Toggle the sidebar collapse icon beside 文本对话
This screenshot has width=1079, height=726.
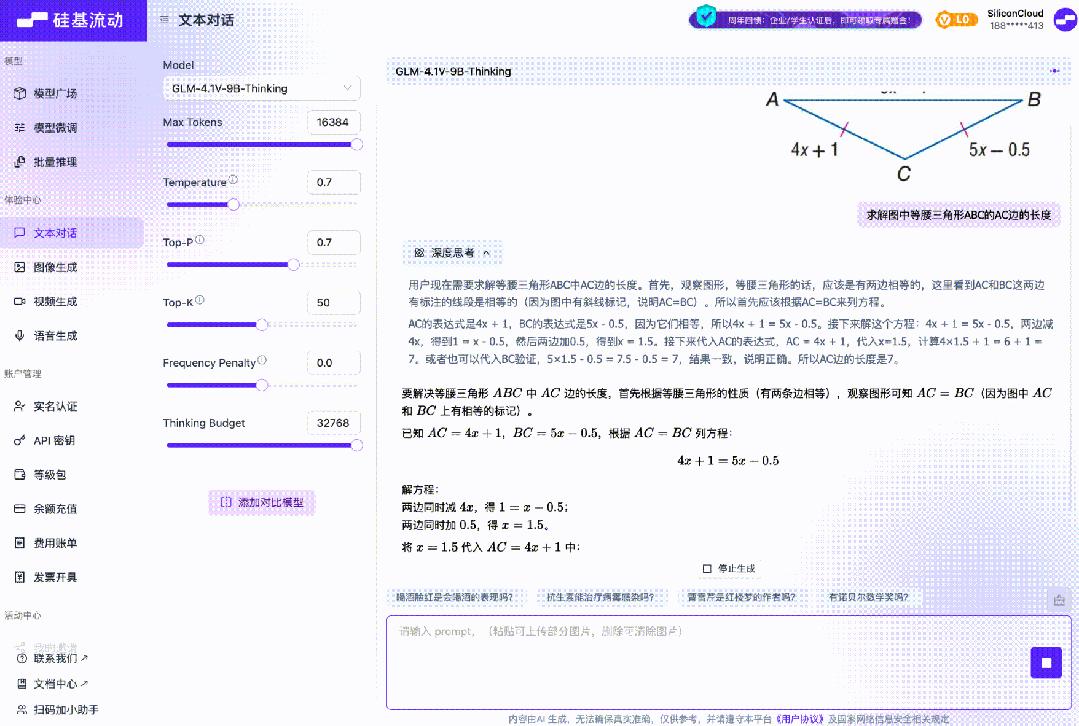164,19
